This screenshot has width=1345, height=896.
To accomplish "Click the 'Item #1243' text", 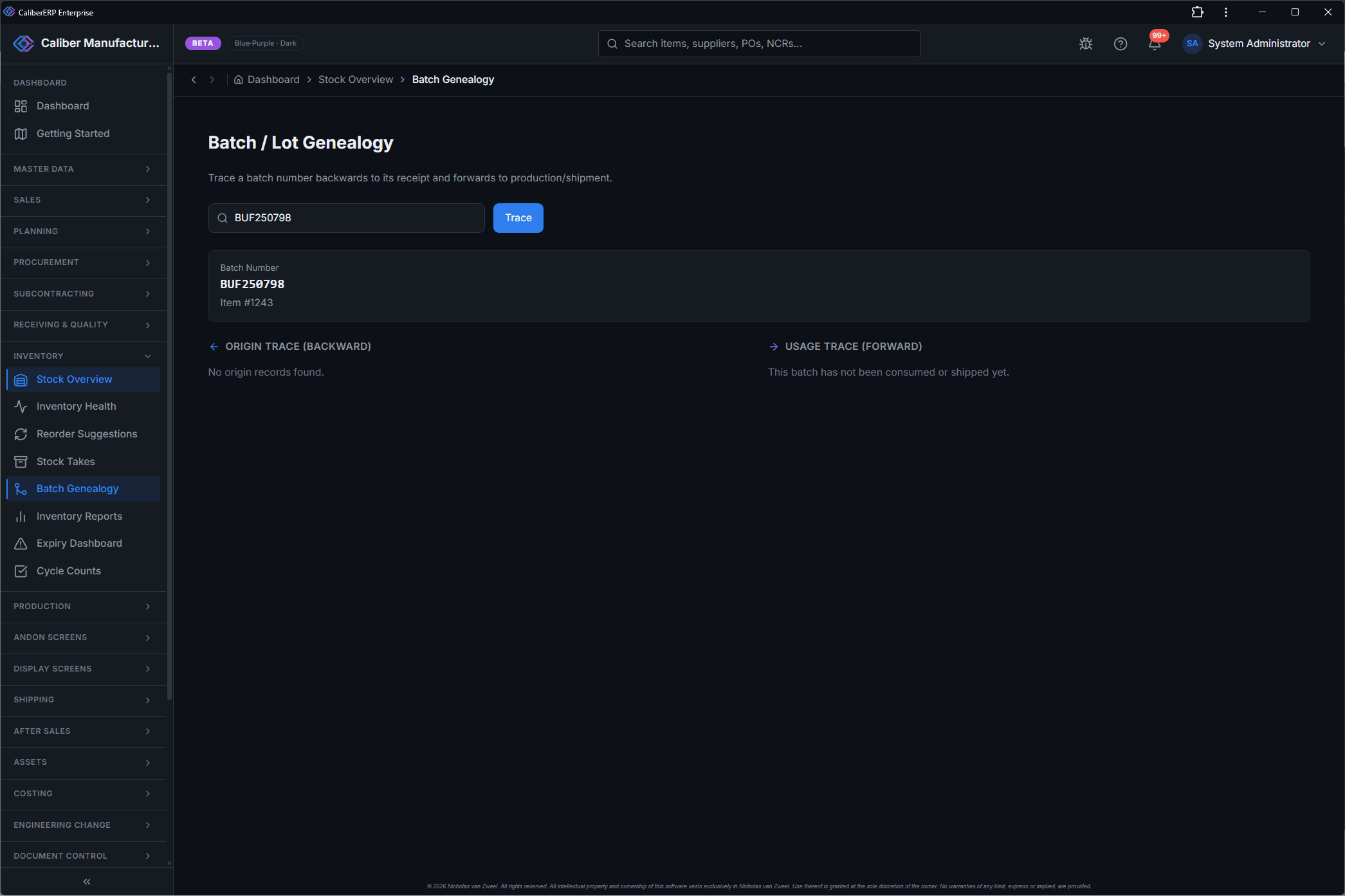I will pos(246,303).
